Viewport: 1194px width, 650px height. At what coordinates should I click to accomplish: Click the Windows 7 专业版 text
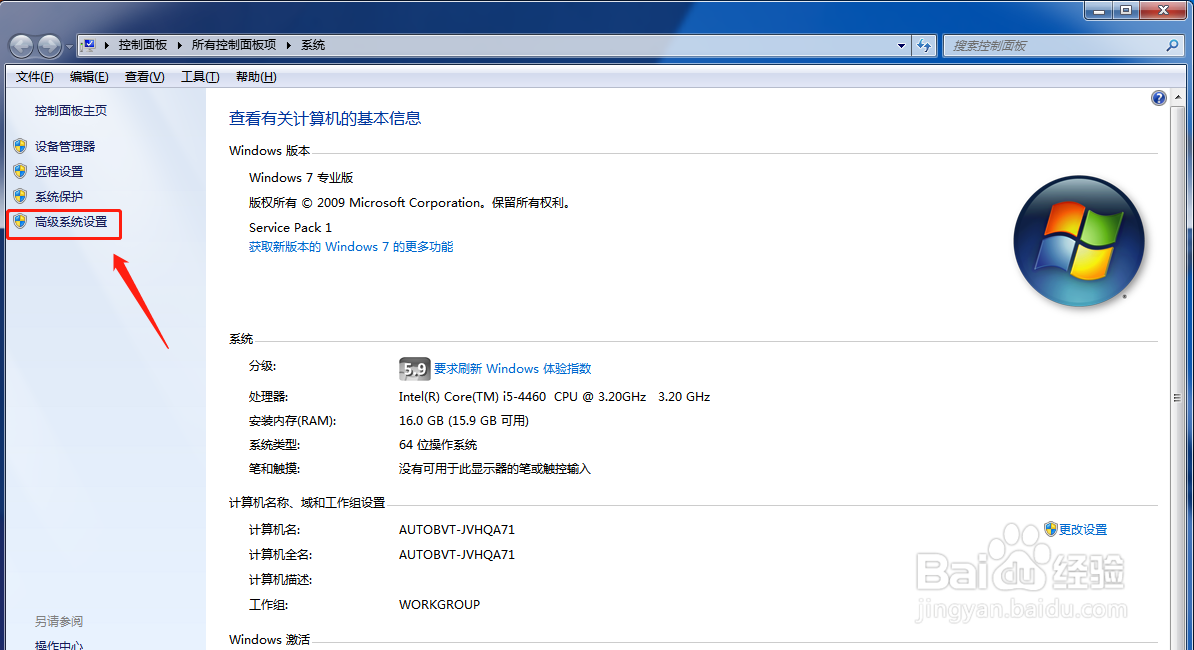point(301,177)
